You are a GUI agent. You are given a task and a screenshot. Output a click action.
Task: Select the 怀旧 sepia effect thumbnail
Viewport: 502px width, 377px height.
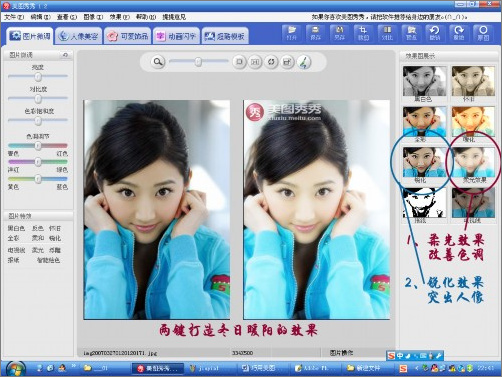click(x=473, y=81)
